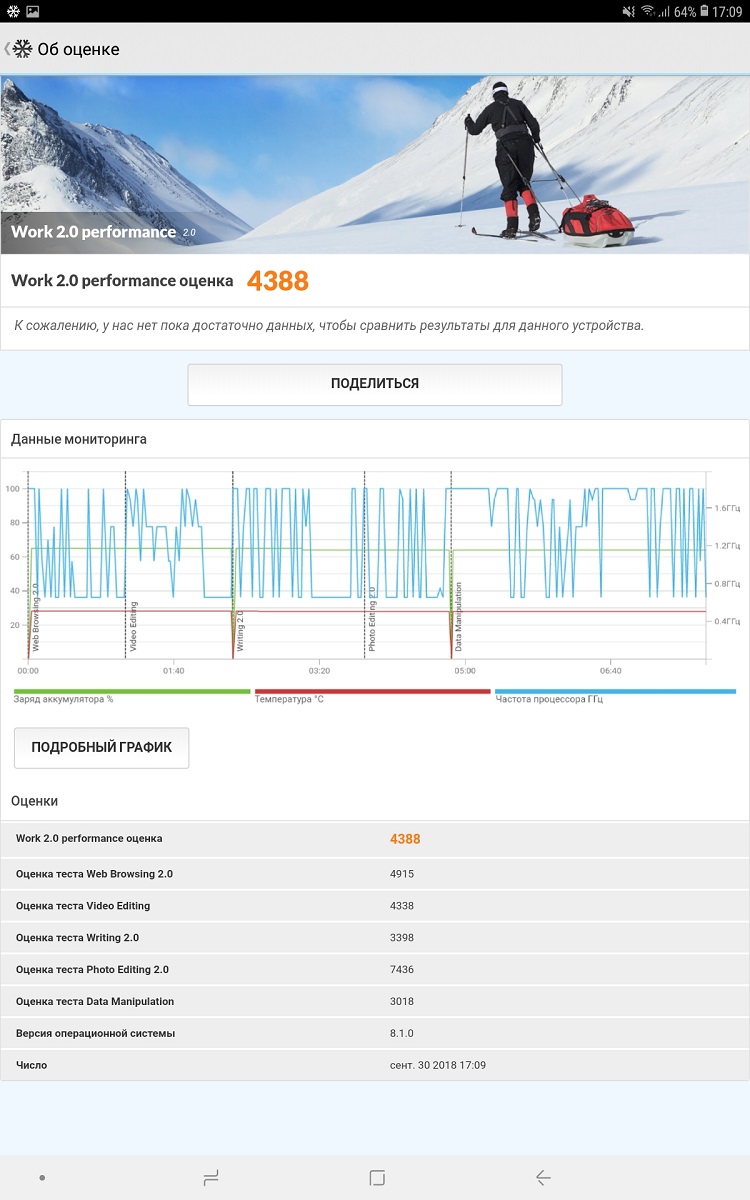The width and height of the screenshot is (750, 1200).
Task: Open the ПОДРОБНЫЙ ГРАФИК detailed chart button
Action: (102, 748)
